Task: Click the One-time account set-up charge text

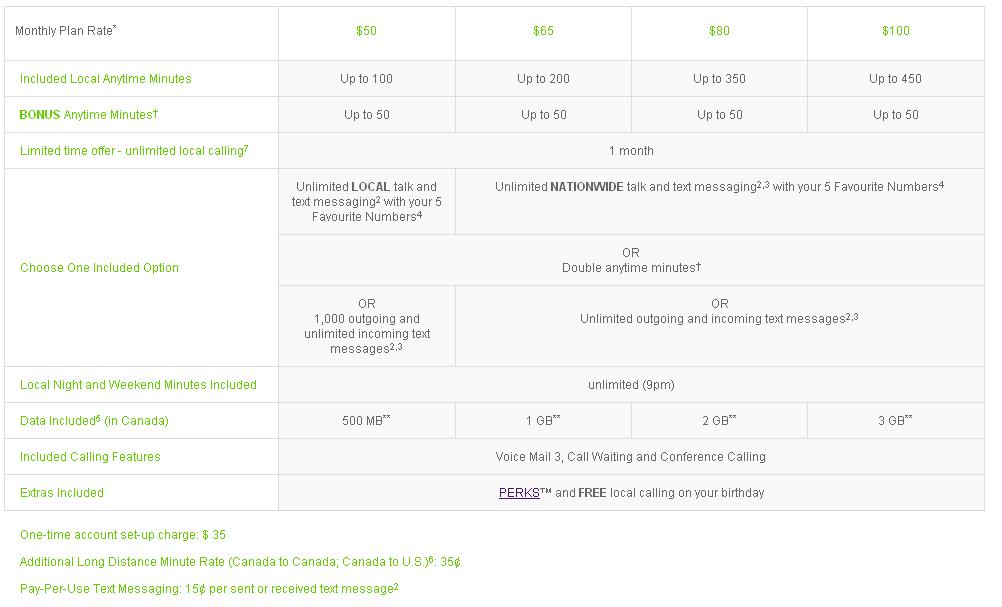Action: (122, 535)
